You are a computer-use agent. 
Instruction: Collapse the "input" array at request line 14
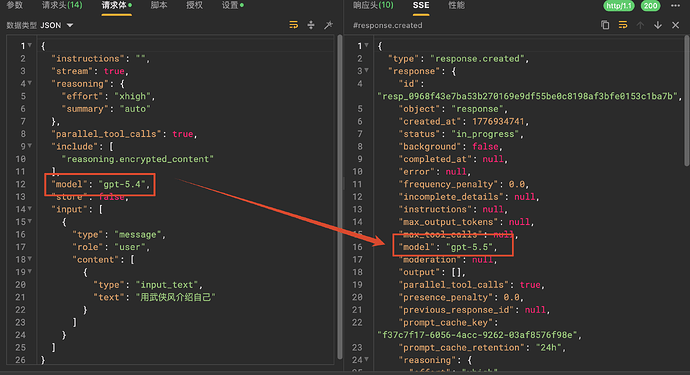pos(30,209)
